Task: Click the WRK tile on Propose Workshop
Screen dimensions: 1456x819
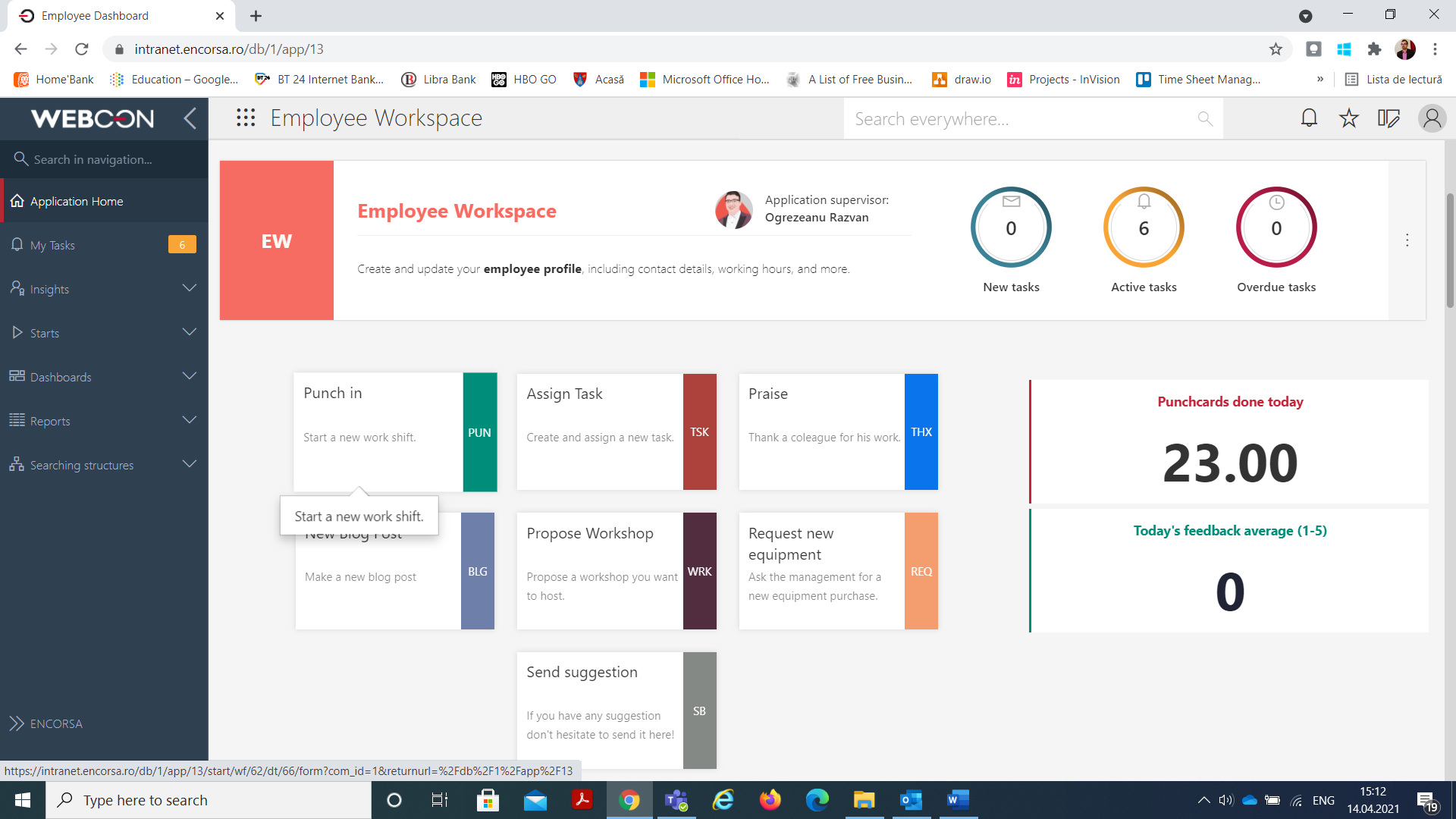Action: pos(699,571)
